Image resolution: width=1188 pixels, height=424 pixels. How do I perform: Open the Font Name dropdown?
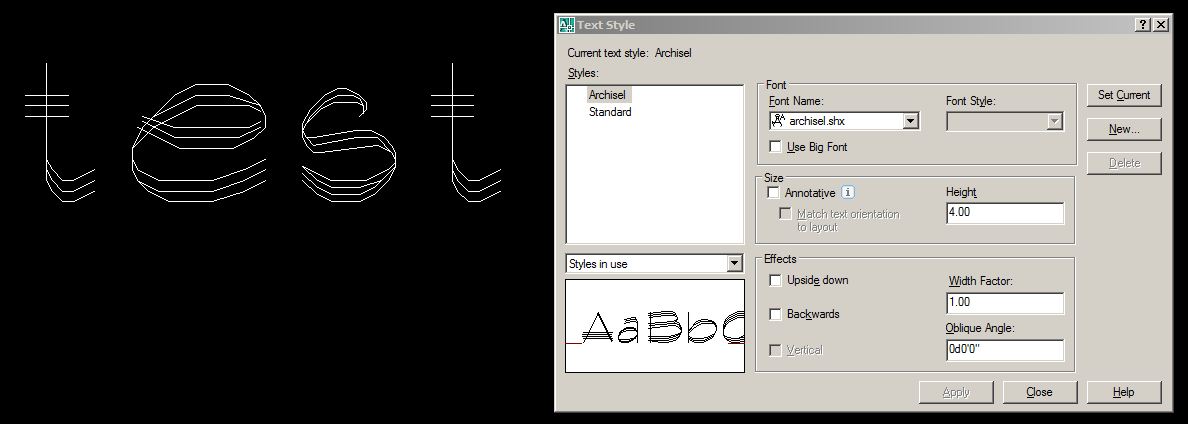[911, 121]
